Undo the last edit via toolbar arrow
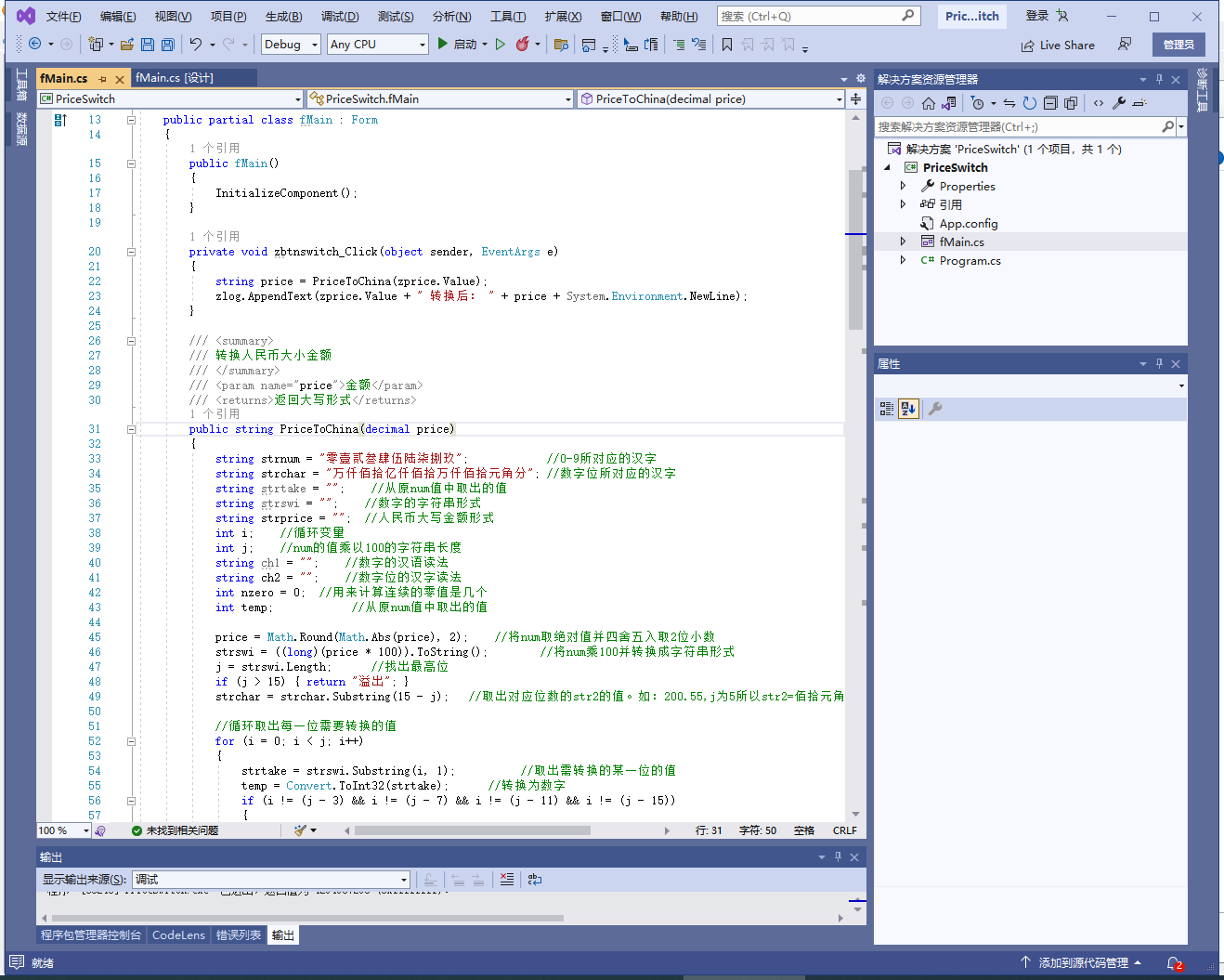 pyautogui.click(x=196, y=44)
